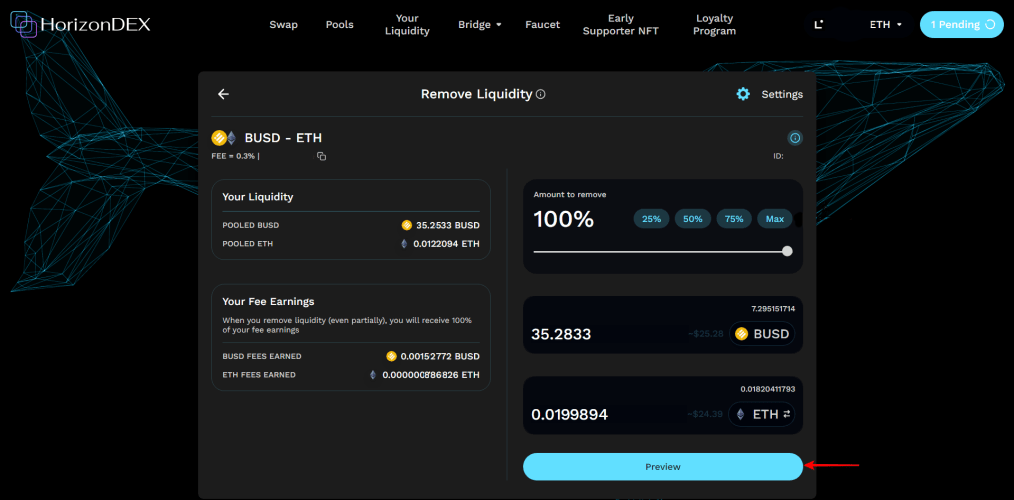The image size is (1014, 500).
Task: Select the 75% amount preset
Action: pyautogui.click(x=733, y=219)
